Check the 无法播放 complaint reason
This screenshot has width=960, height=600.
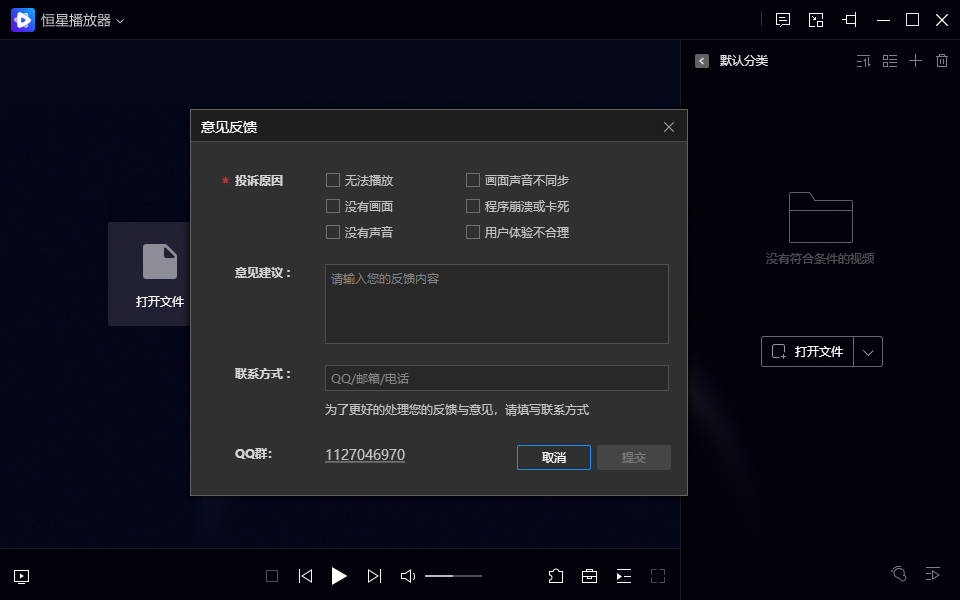pos(333,181)
